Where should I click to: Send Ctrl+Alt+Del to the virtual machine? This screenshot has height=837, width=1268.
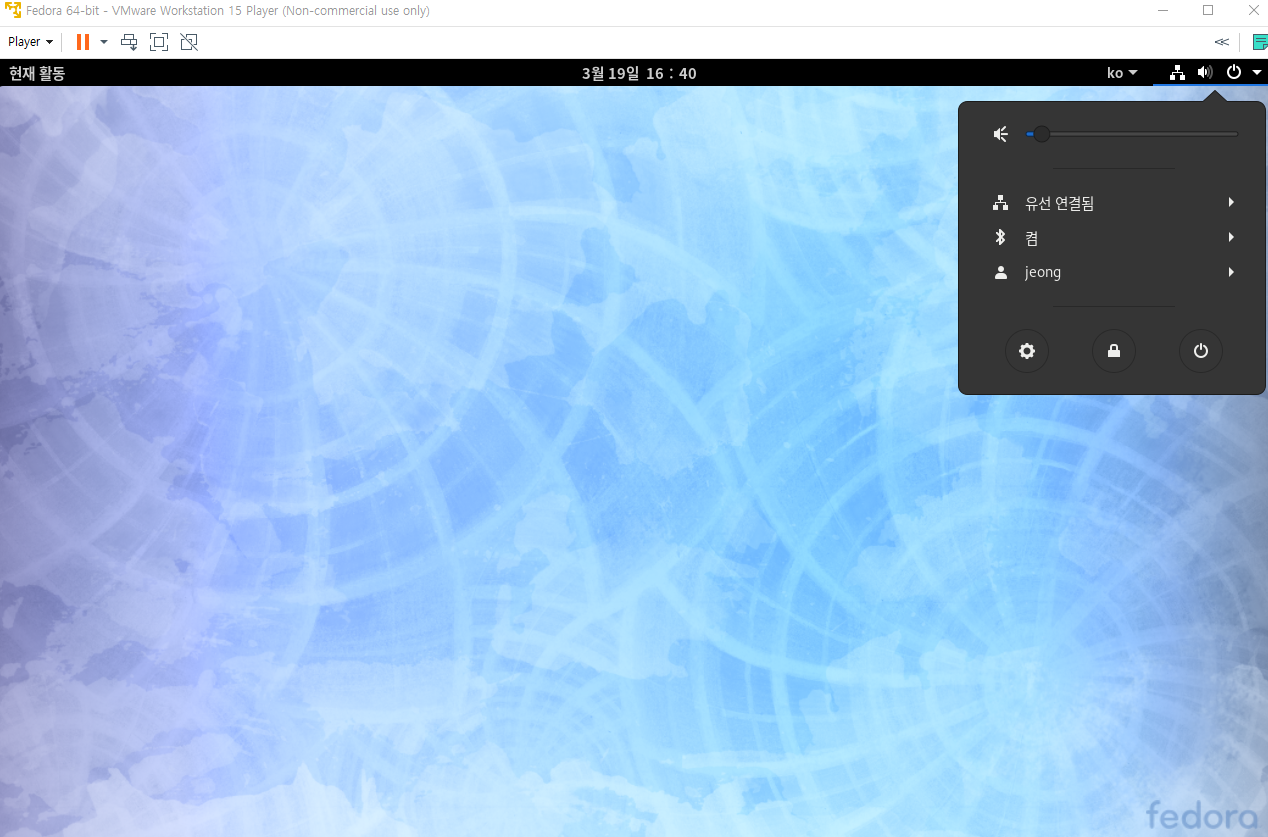point(129,42)
